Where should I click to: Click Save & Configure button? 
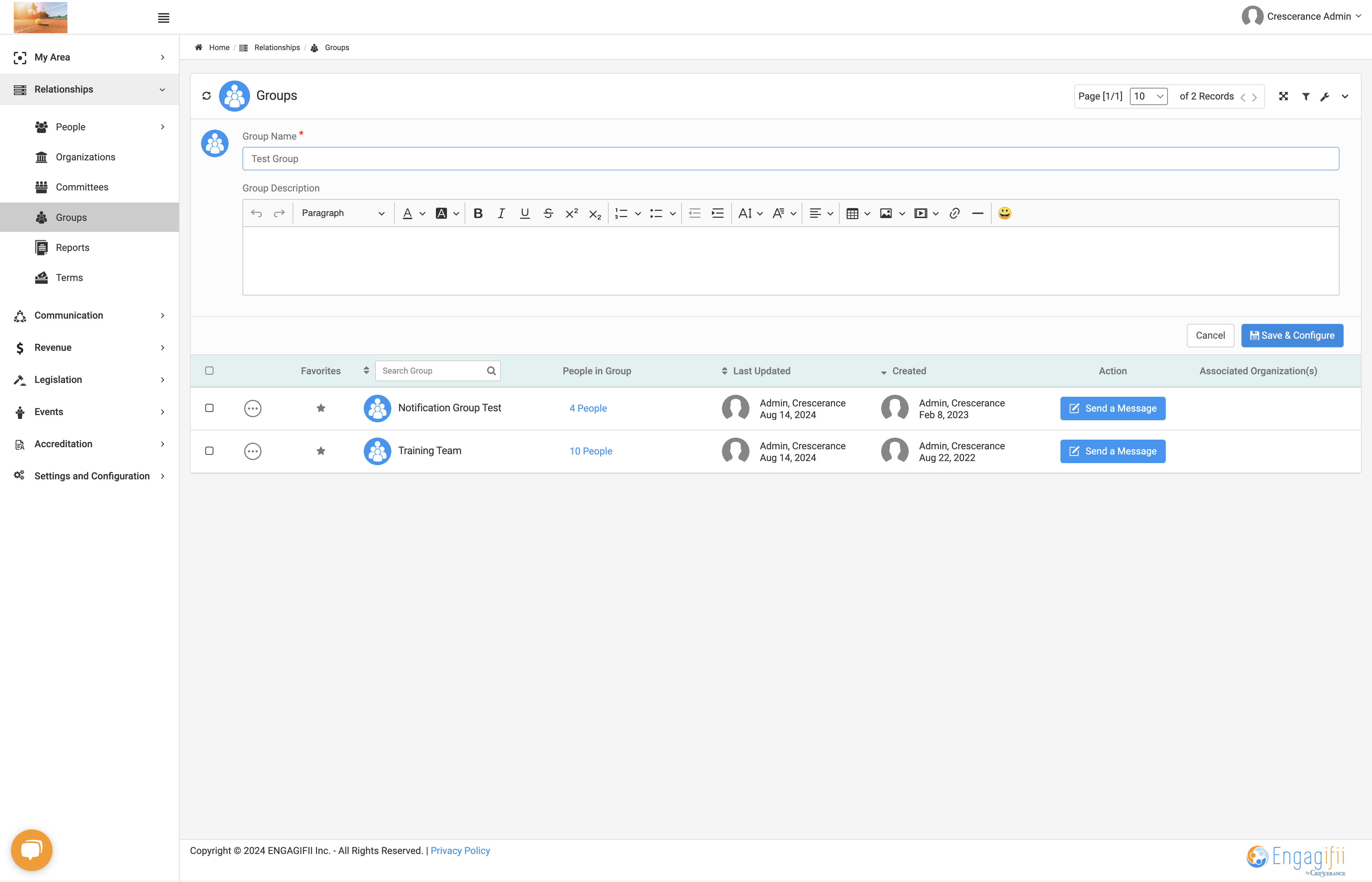coord(1292,336)
